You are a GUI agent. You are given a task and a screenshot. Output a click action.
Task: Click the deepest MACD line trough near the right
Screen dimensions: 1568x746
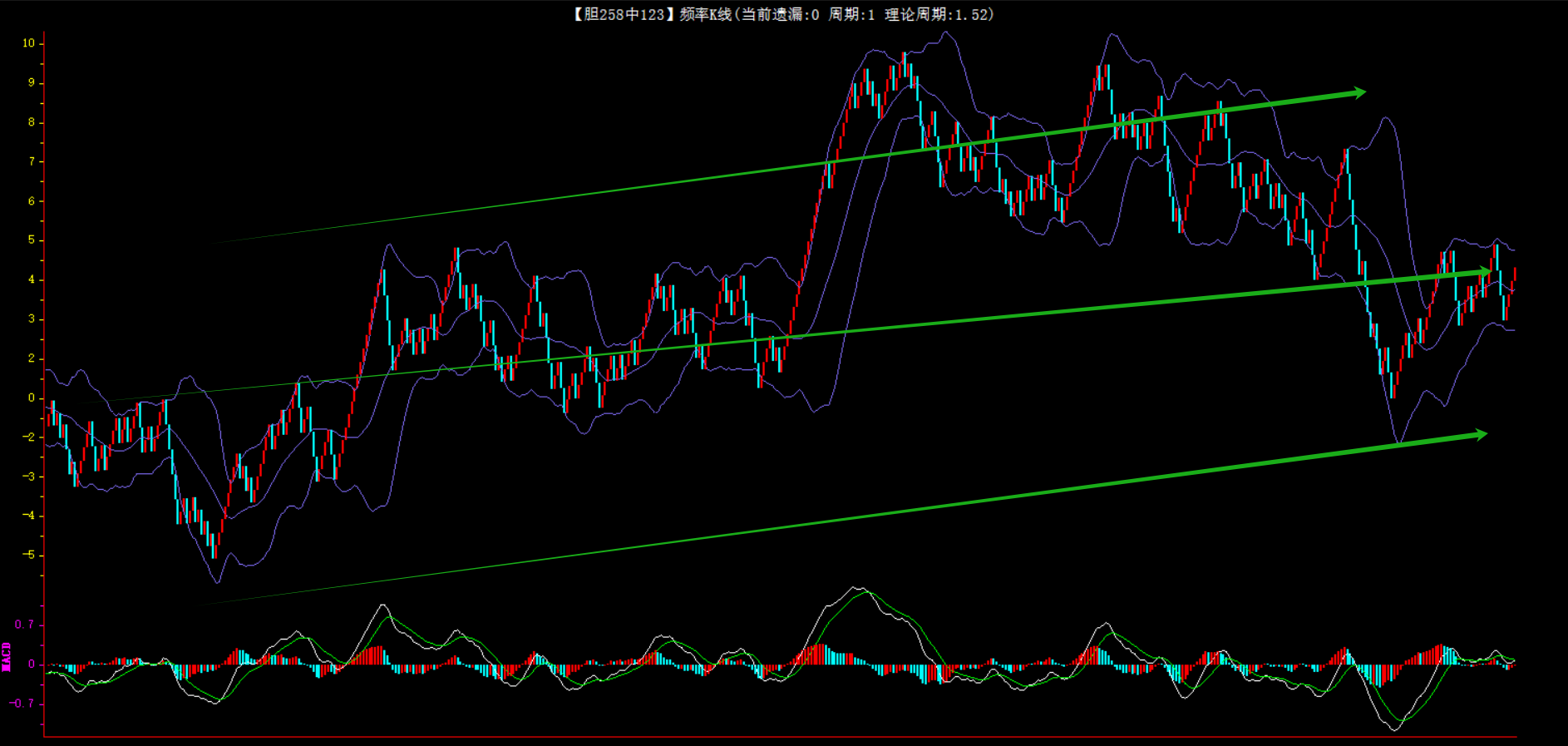[1394, 729]
